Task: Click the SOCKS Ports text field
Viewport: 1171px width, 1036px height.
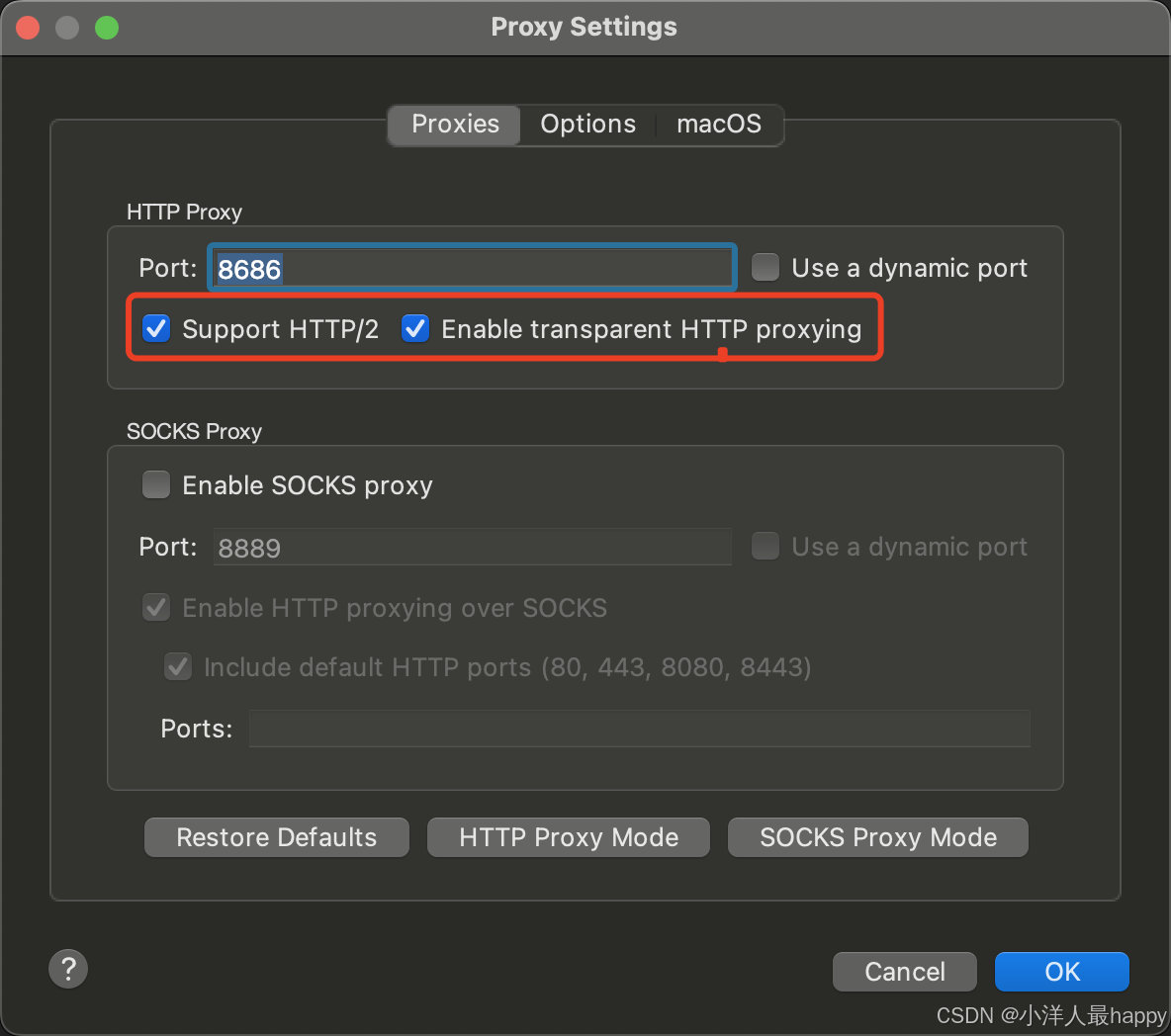Action: tap(639, 729)
